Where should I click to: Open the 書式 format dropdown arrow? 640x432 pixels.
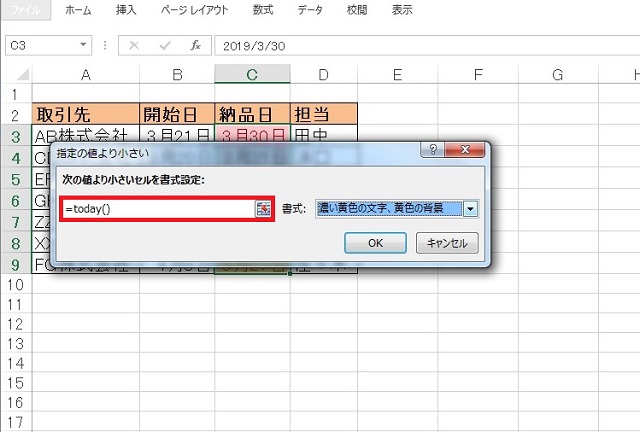(470, 208)
